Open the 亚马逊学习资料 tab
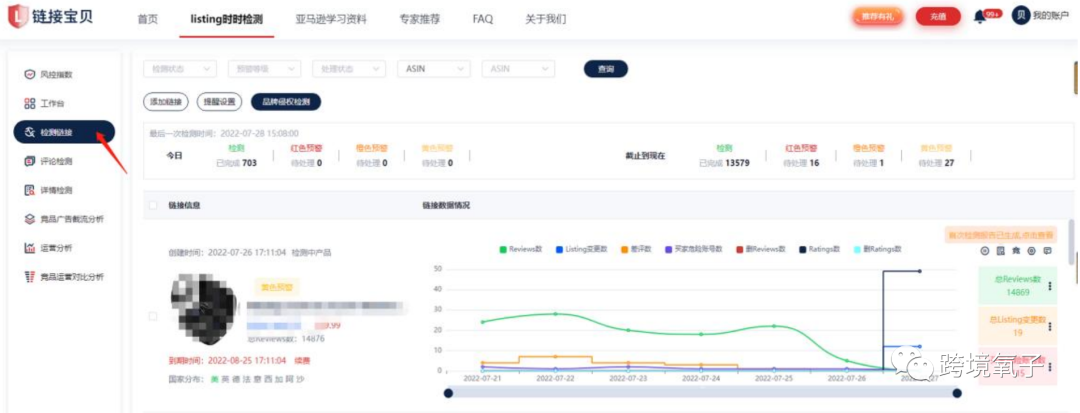The width and height of the screenshot is (1080, 413). pyautogui.click(x=331, y=19)
